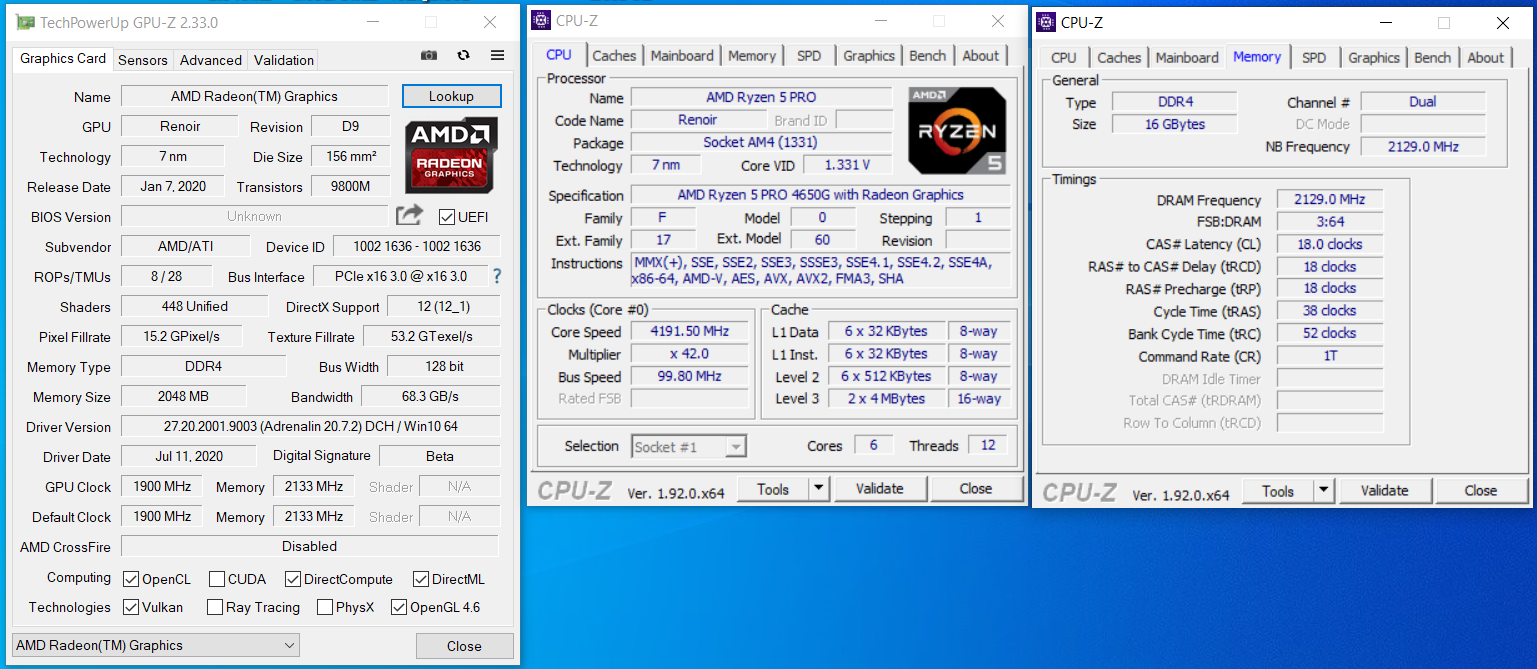Toggle the PhysX checkbox

coord(325,607)
